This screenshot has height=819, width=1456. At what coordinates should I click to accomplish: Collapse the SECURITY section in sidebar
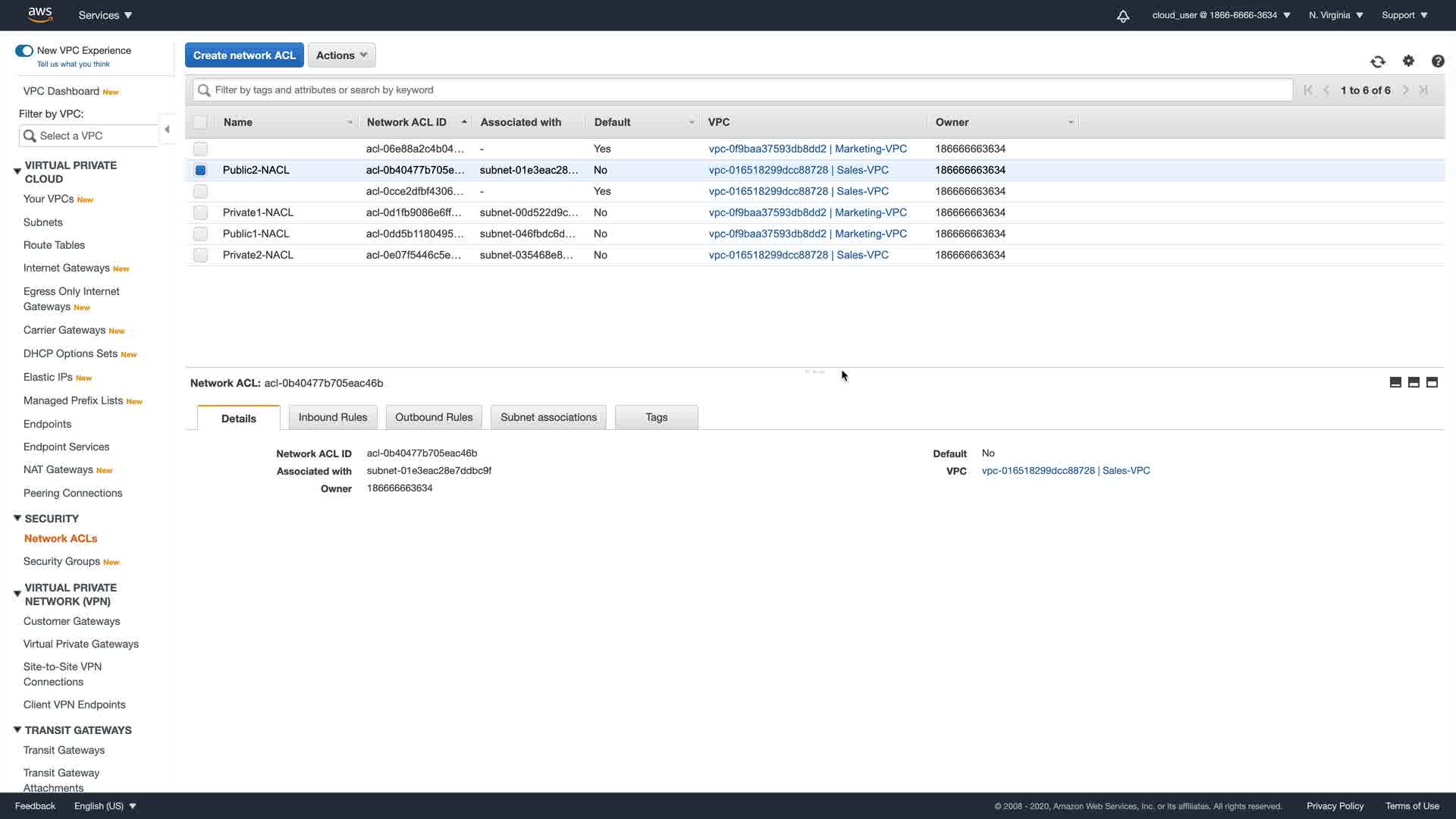[x=17, y=519]
